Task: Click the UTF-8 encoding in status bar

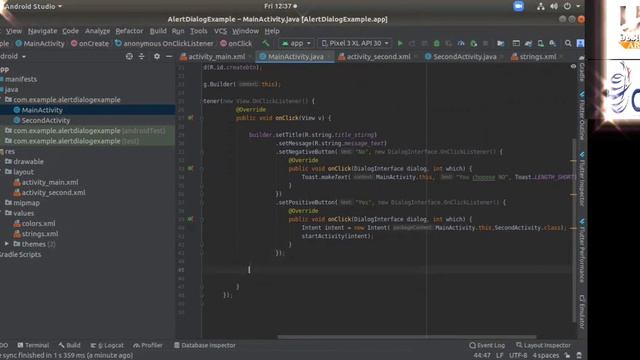Action: [x=518, y=356]
